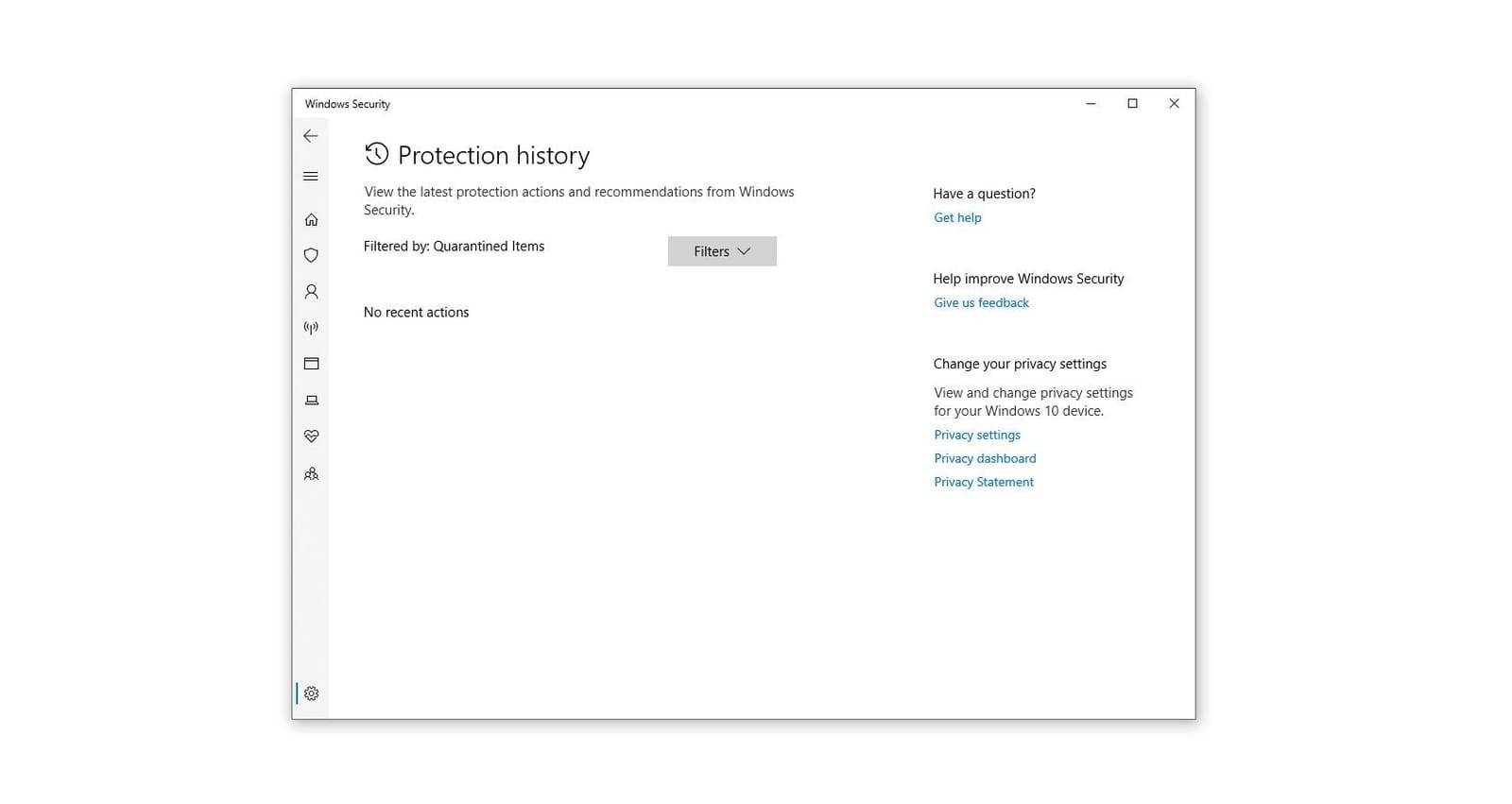Viewport: 1512px width, 804px height.
Task: Click the Get help link
Action: point(957,217)
